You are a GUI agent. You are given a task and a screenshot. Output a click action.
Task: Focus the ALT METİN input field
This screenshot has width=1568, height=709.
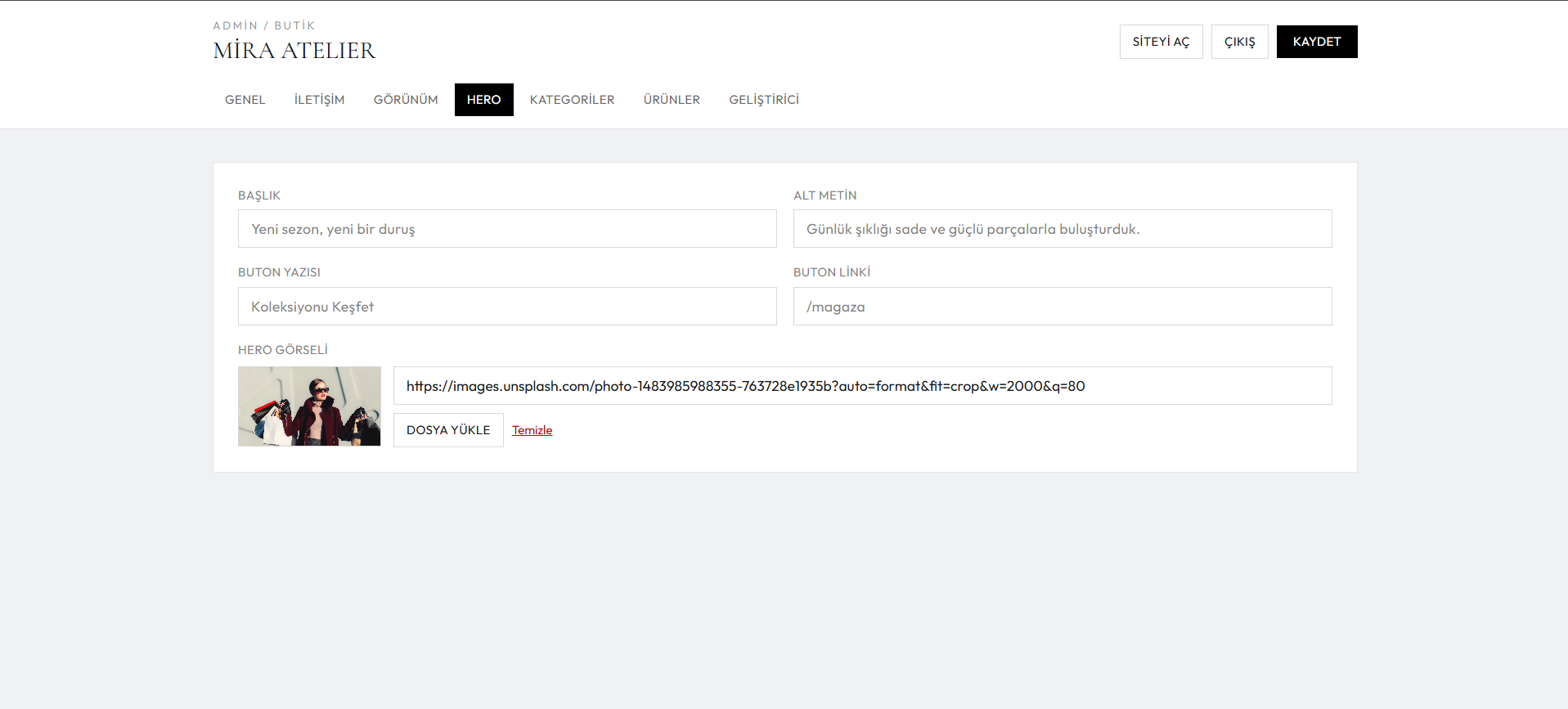pyautogui.click(x=1063, y=229)
